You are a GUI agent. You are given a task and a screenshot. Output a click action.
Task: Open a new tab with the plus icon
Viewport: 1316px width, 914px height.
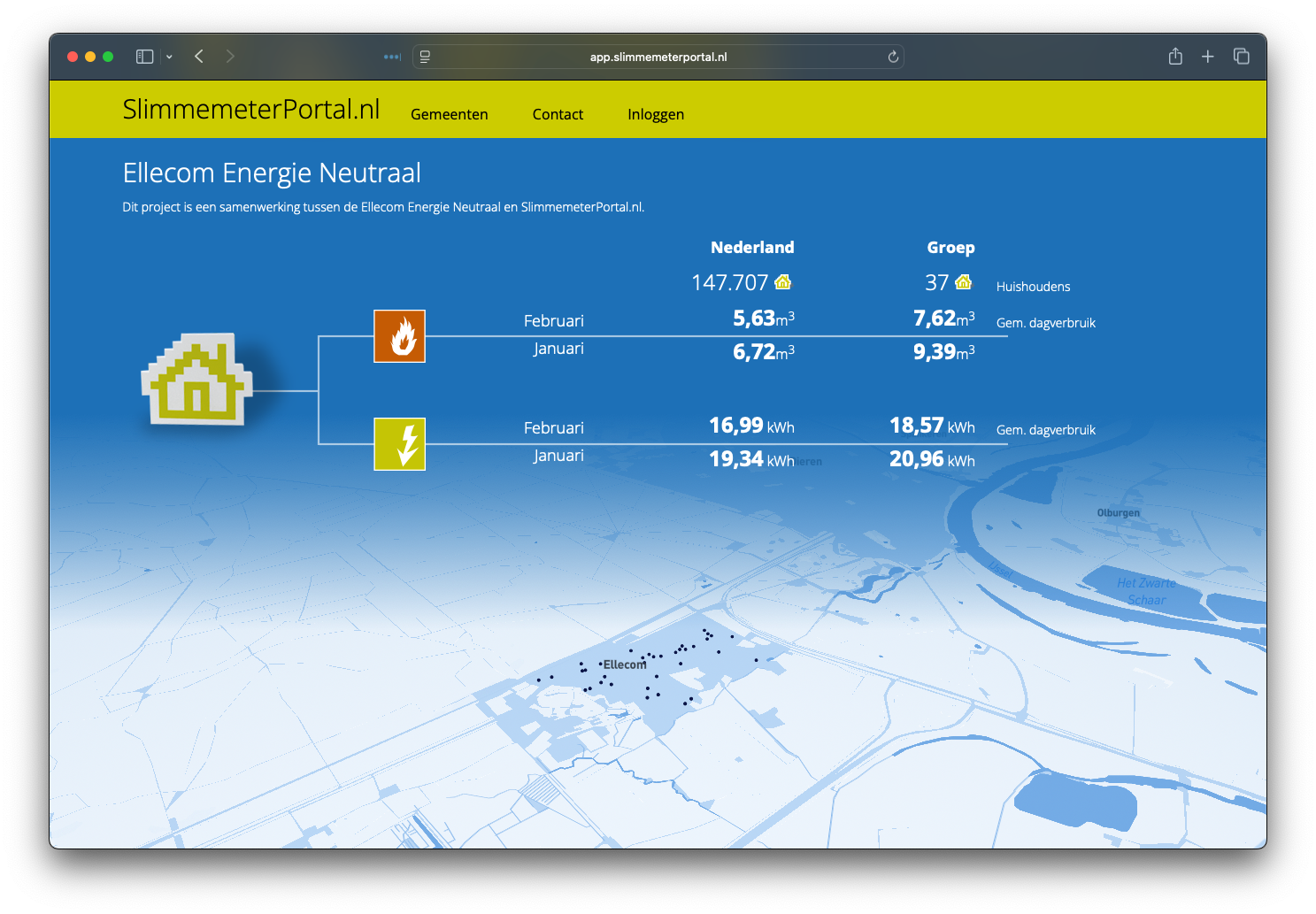(x=1207, y=56)
